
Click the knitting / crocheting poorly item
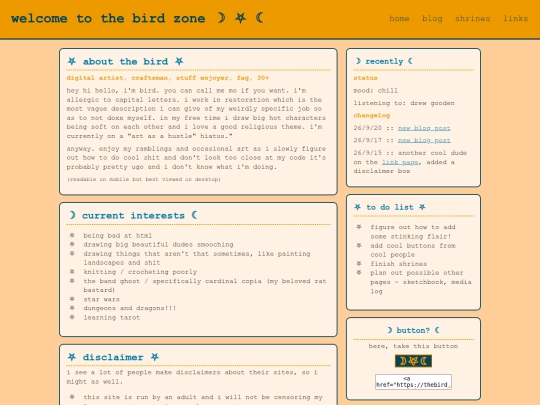click(140, 272)
